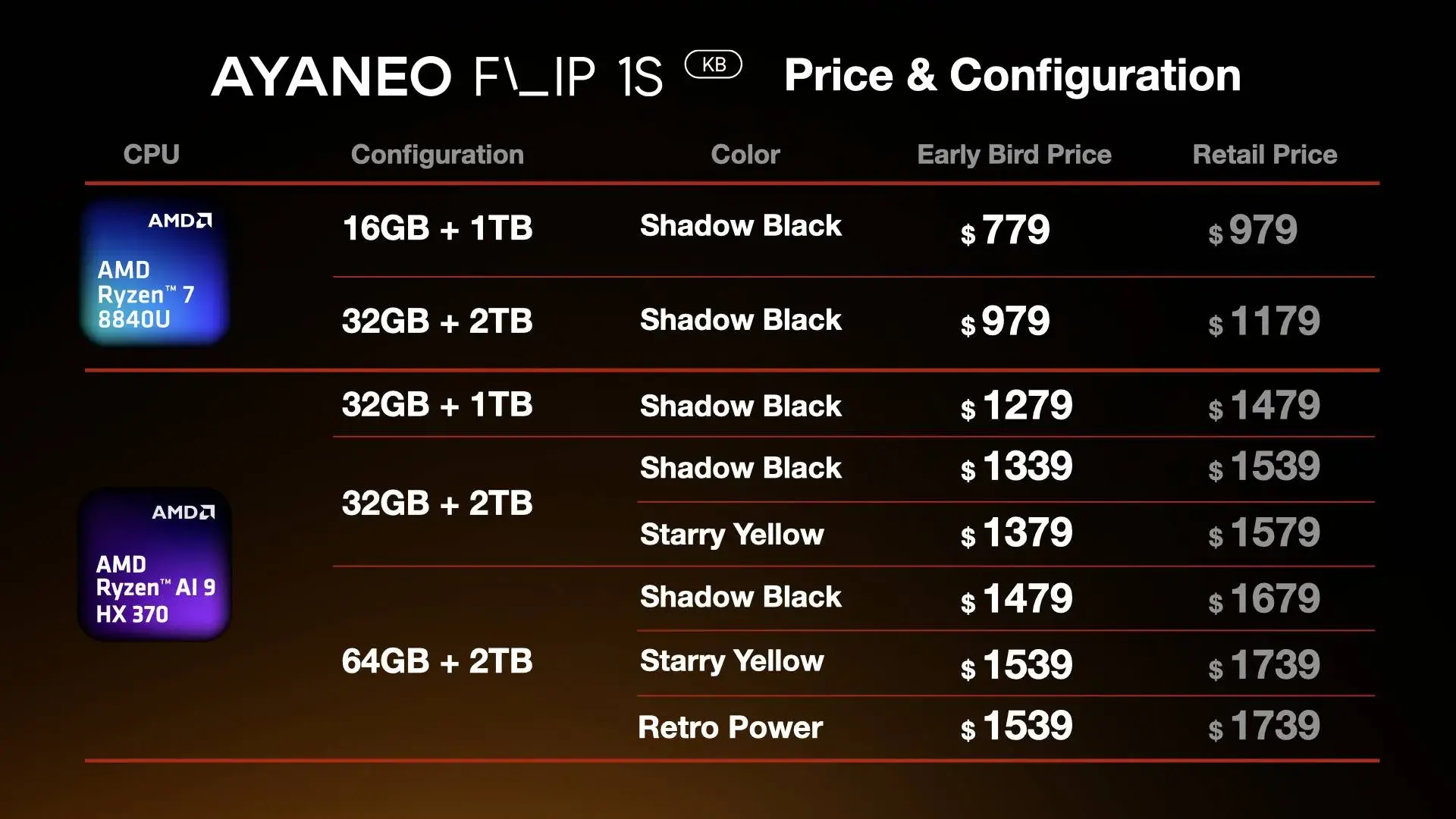Click the AYANEO logo text
The width and height of the screenshot is (1456, 819).
[331, 77]
